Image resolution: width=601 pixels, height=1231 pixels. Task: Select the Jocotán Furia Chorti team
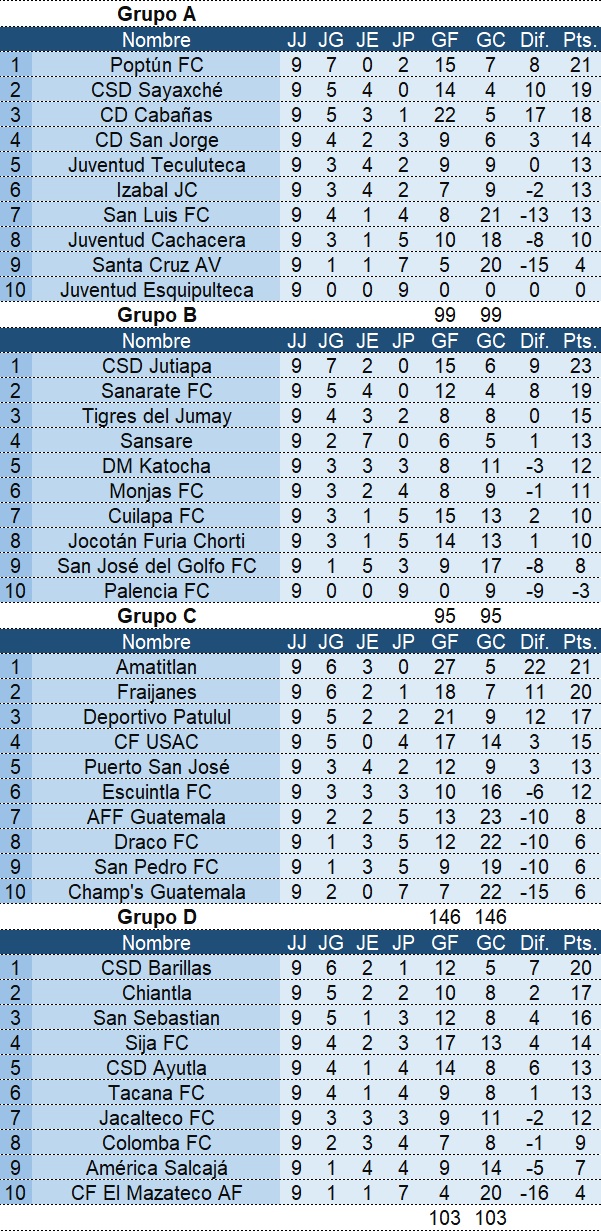(156, 541)
